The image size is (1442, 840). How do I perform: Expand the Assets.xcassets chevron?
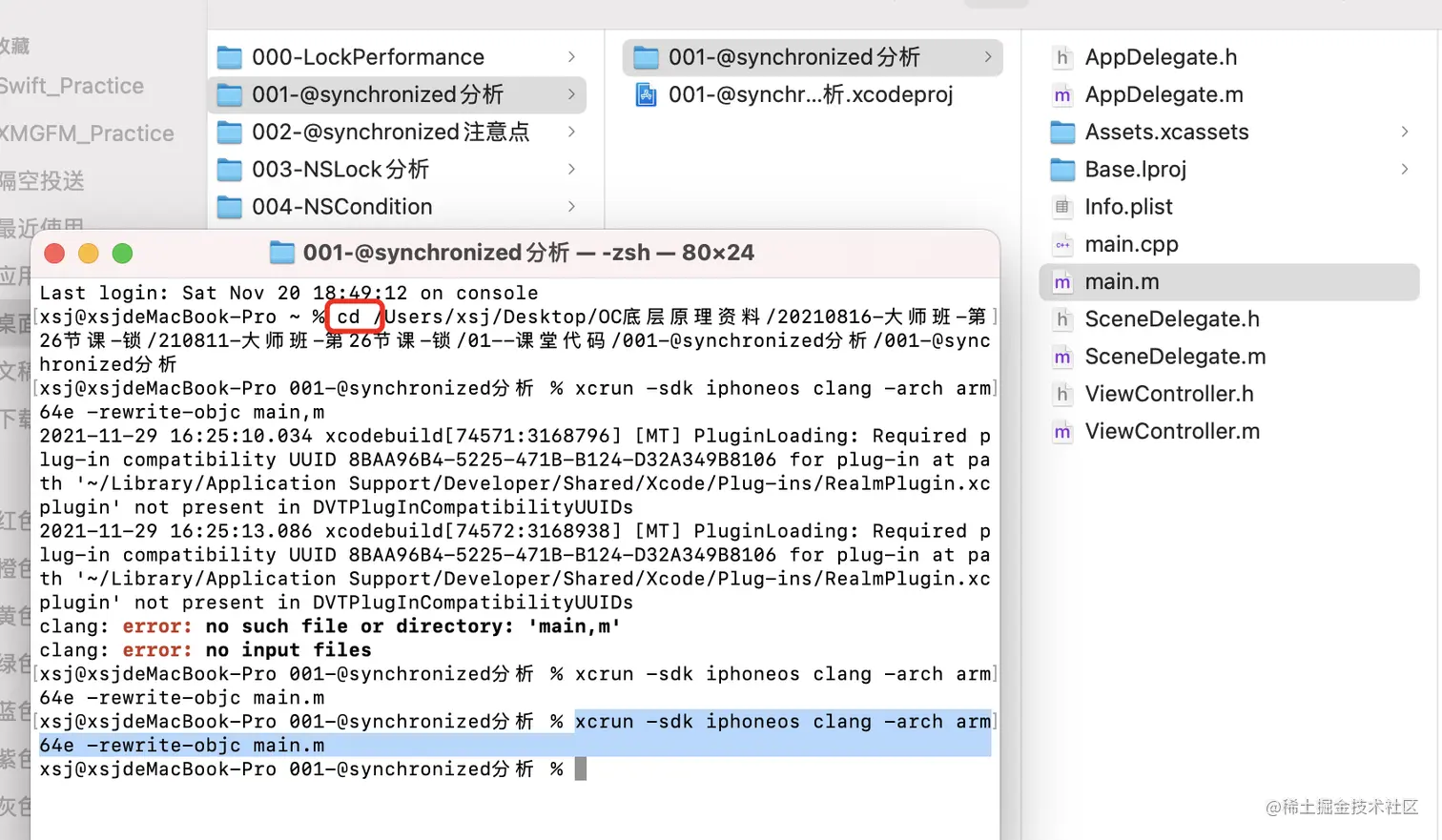pos(1404,132)
